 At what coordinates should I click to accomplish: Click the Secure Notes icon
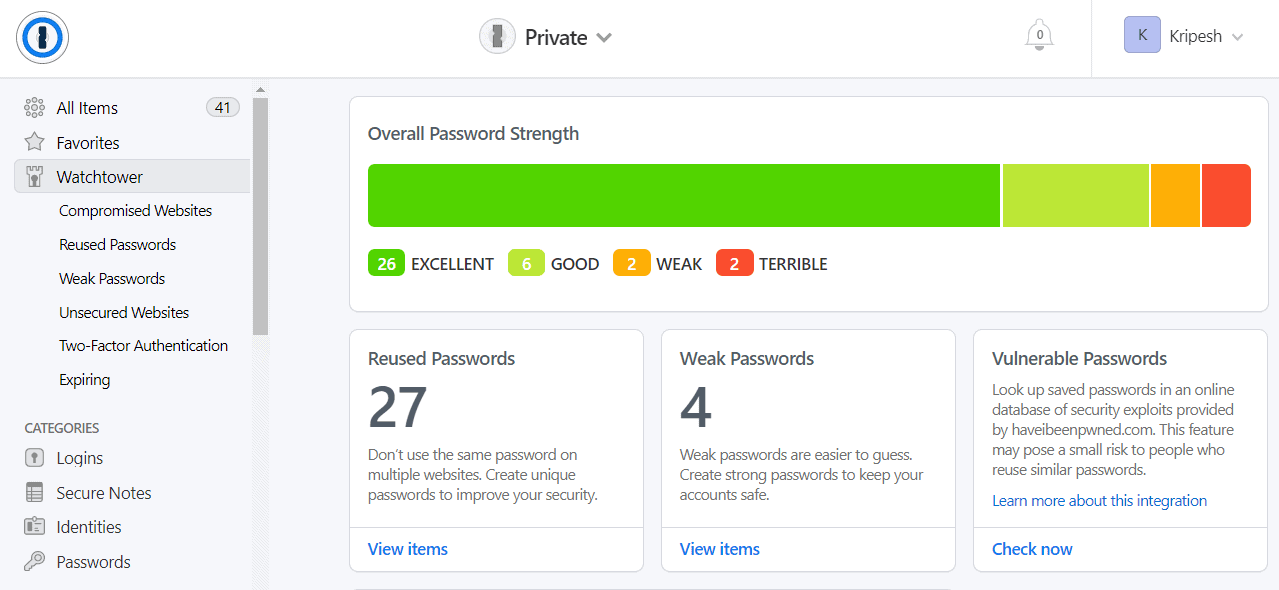(35, 493)
